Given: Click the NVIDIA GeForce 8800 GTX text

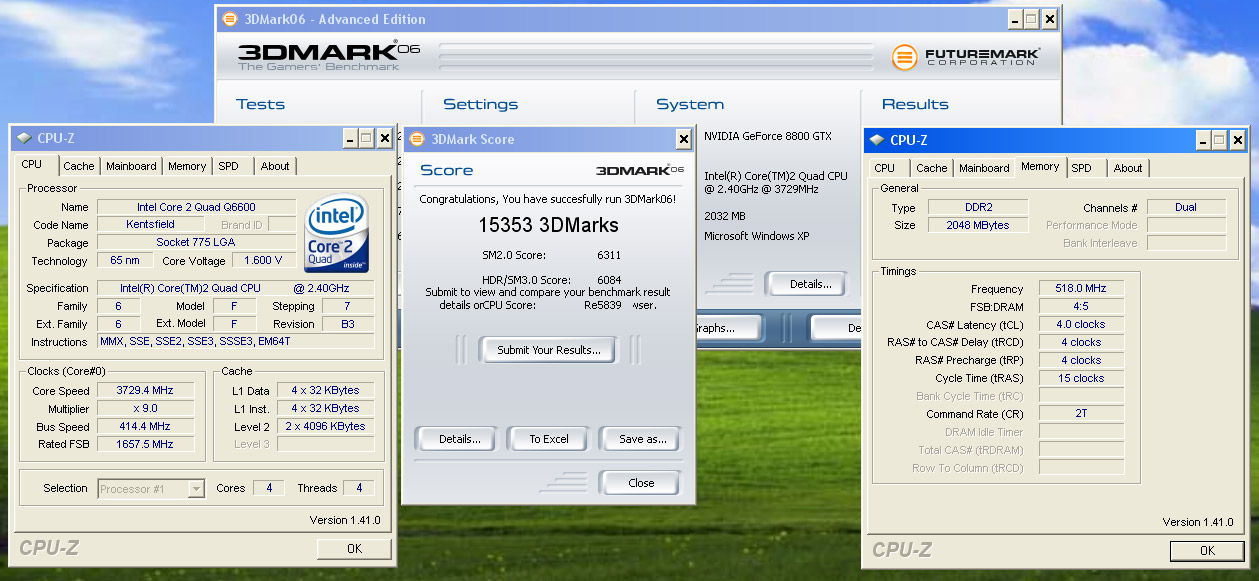Looking at the screenshot, I should click(770, 136).
